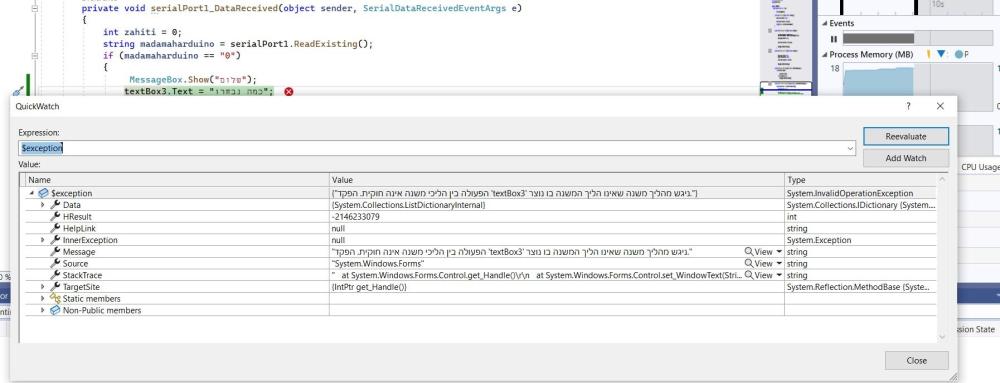Click the grid scrollbar down arrow

coord(942,336)
